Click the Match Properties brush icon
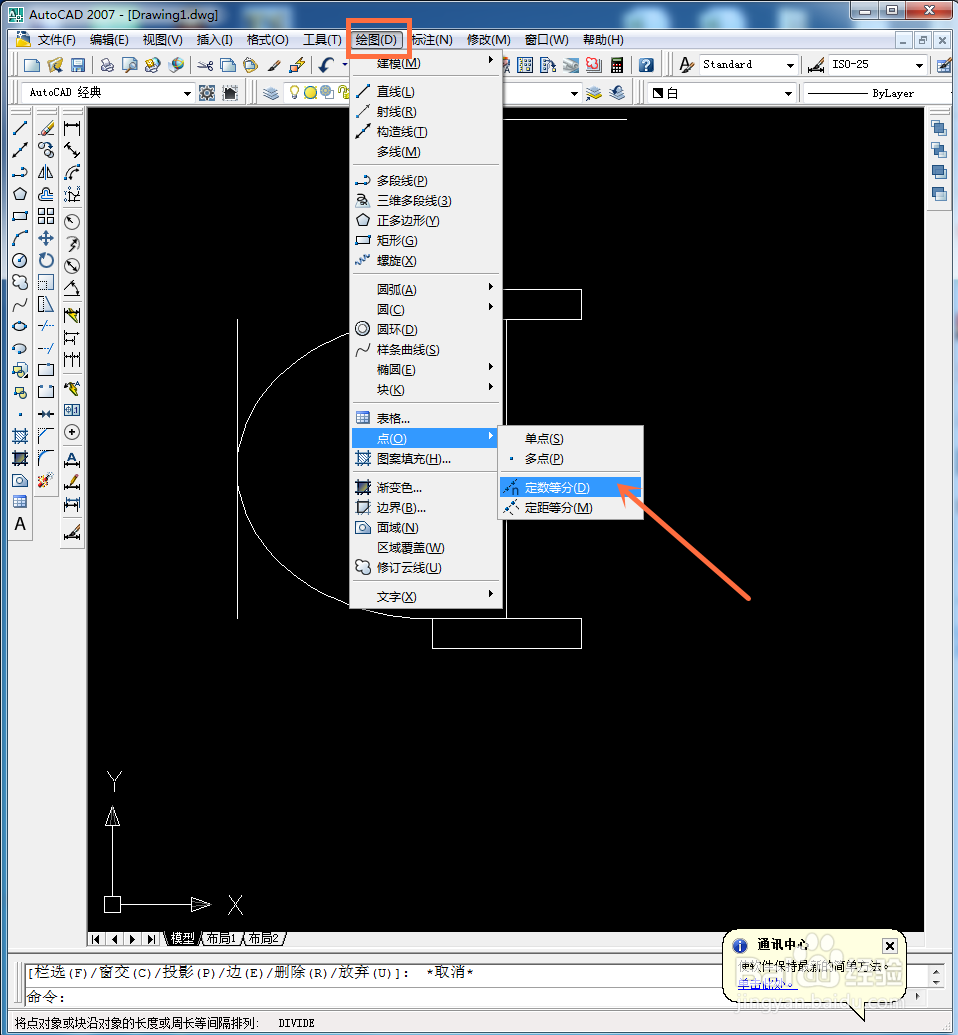The image size is (958, 1035). [x=274, y=65]
